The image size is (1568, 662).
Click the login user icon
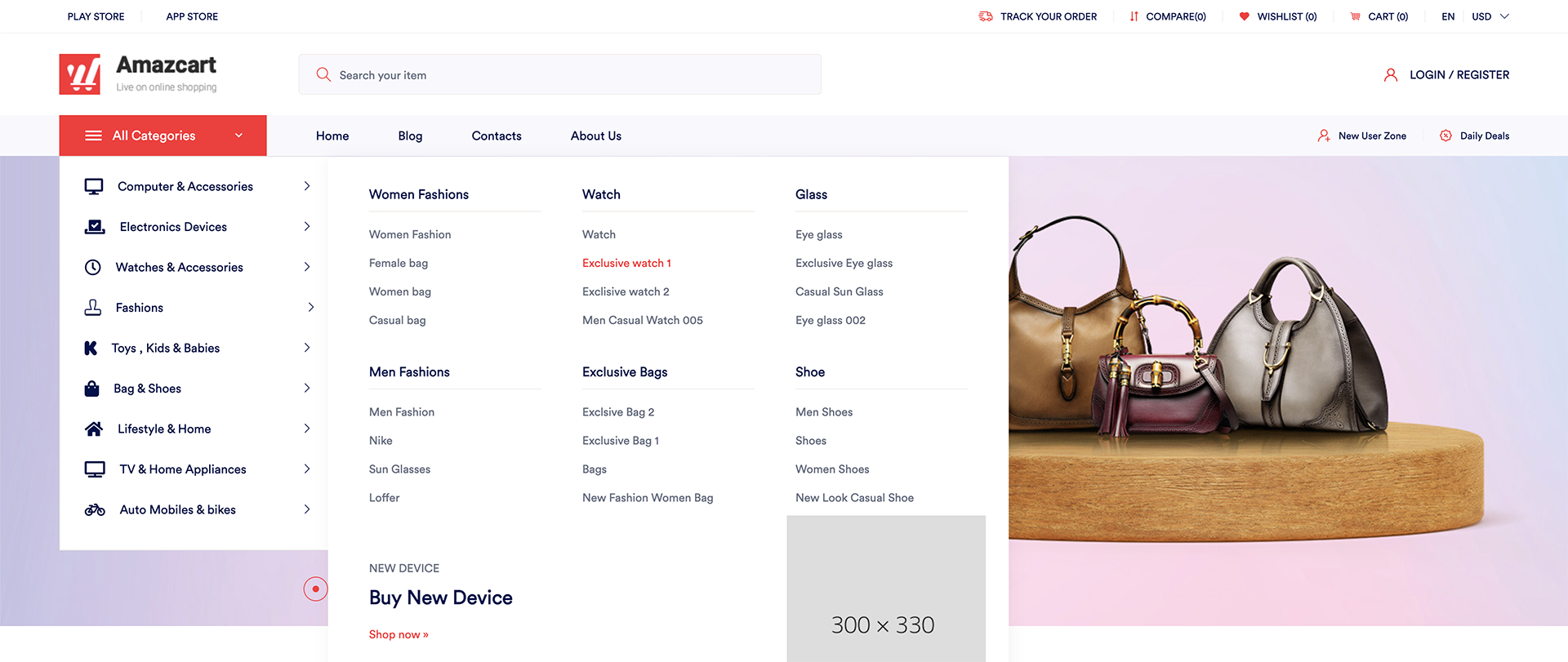point(1390,75)
